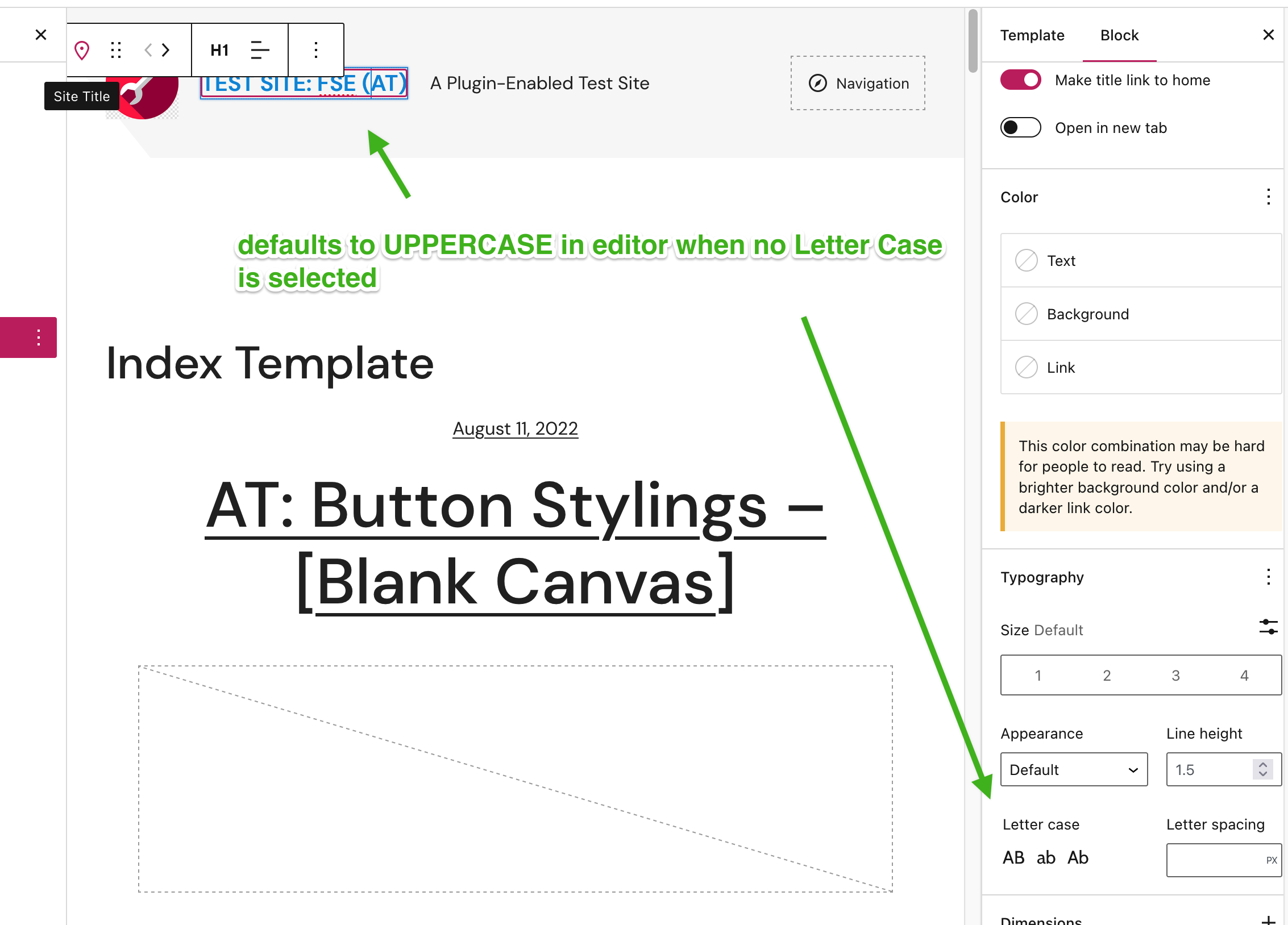Click the text alignment icon in toolbar

pyautogui.click(x=260, y=50)
